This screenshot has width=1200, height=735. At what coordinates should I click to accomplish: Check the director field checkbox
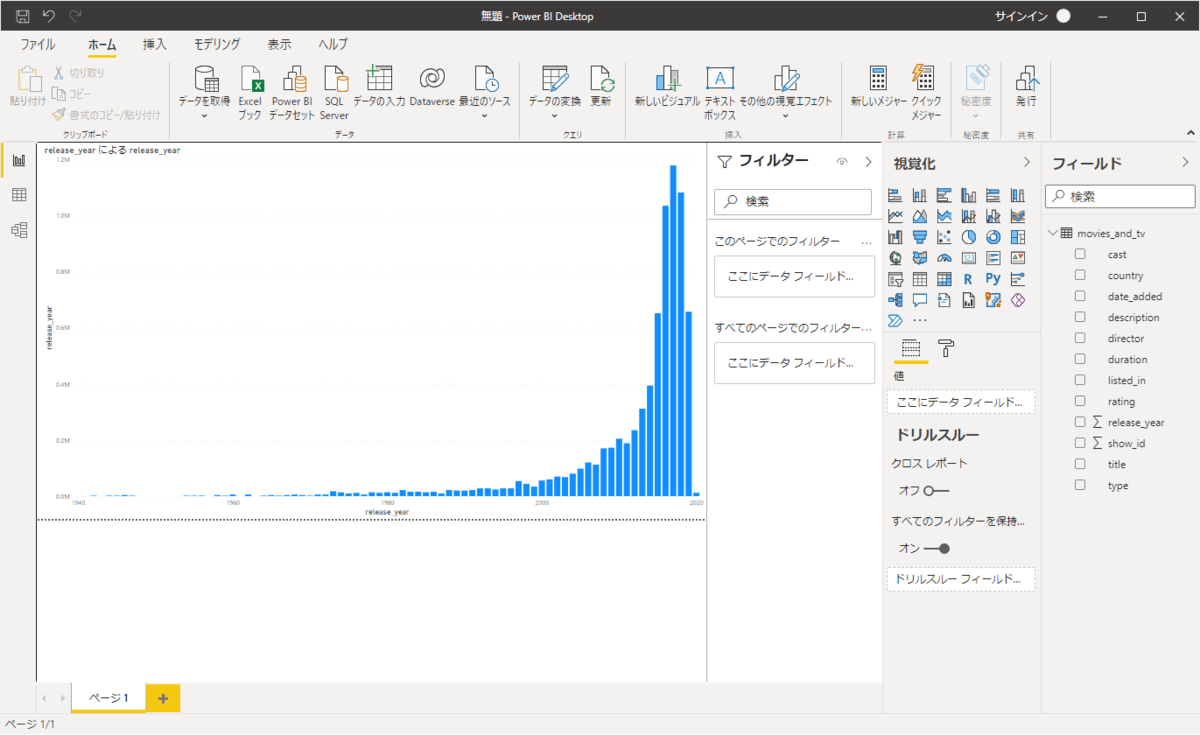(1080, 338)
